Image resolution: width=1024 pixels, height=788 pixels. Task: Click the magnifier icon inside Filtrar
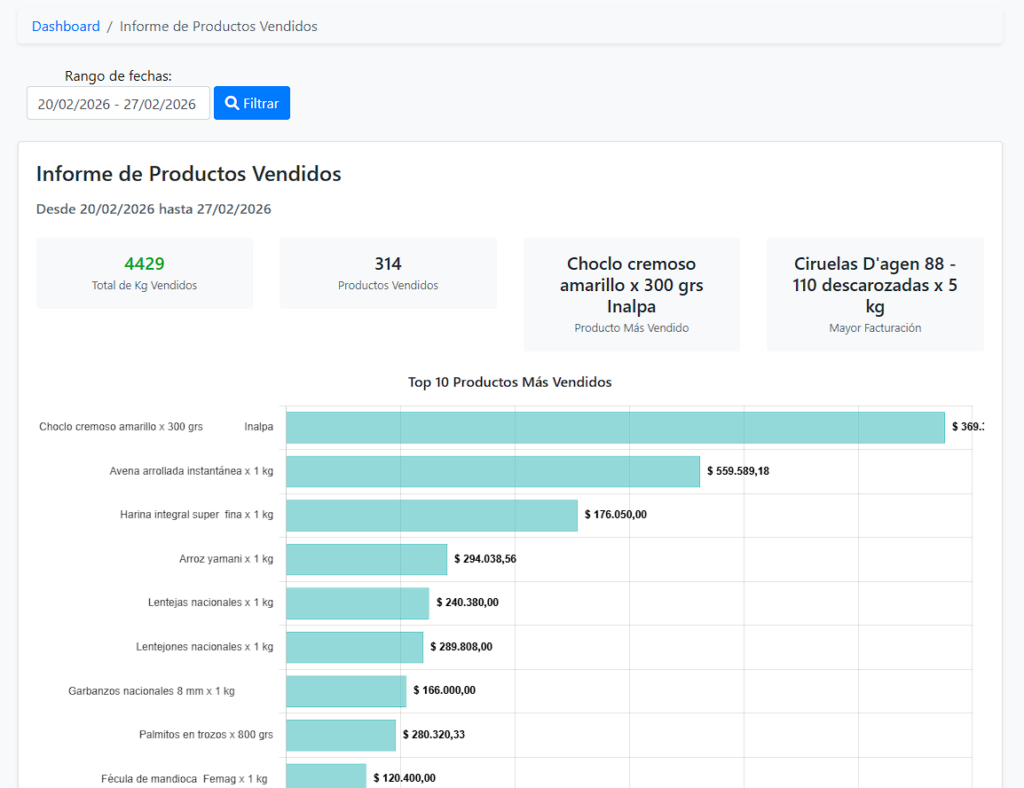(x=232, y=103)
